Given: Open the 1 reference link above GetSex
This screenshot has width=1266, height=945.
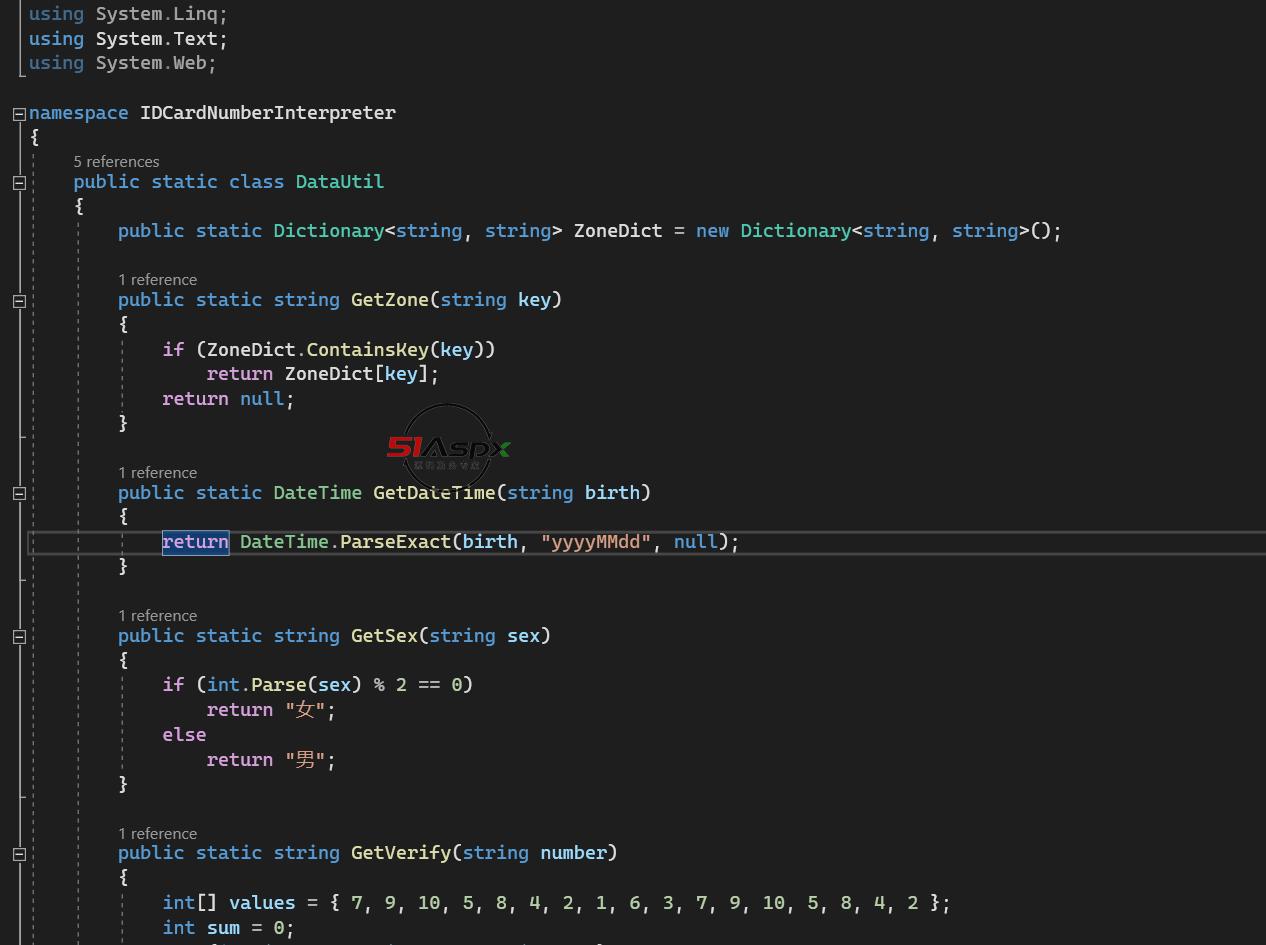Looking at the screenshot, I should [x=157, y=616].
